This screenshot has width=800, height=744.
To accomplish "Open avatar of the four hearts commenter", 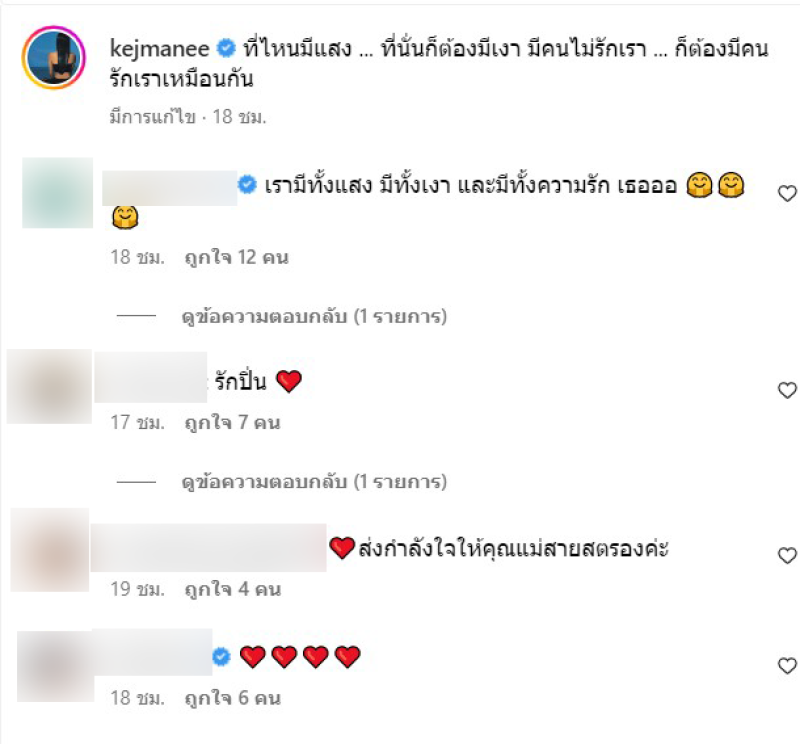I will pyautogui.click(x=56, y=666).
